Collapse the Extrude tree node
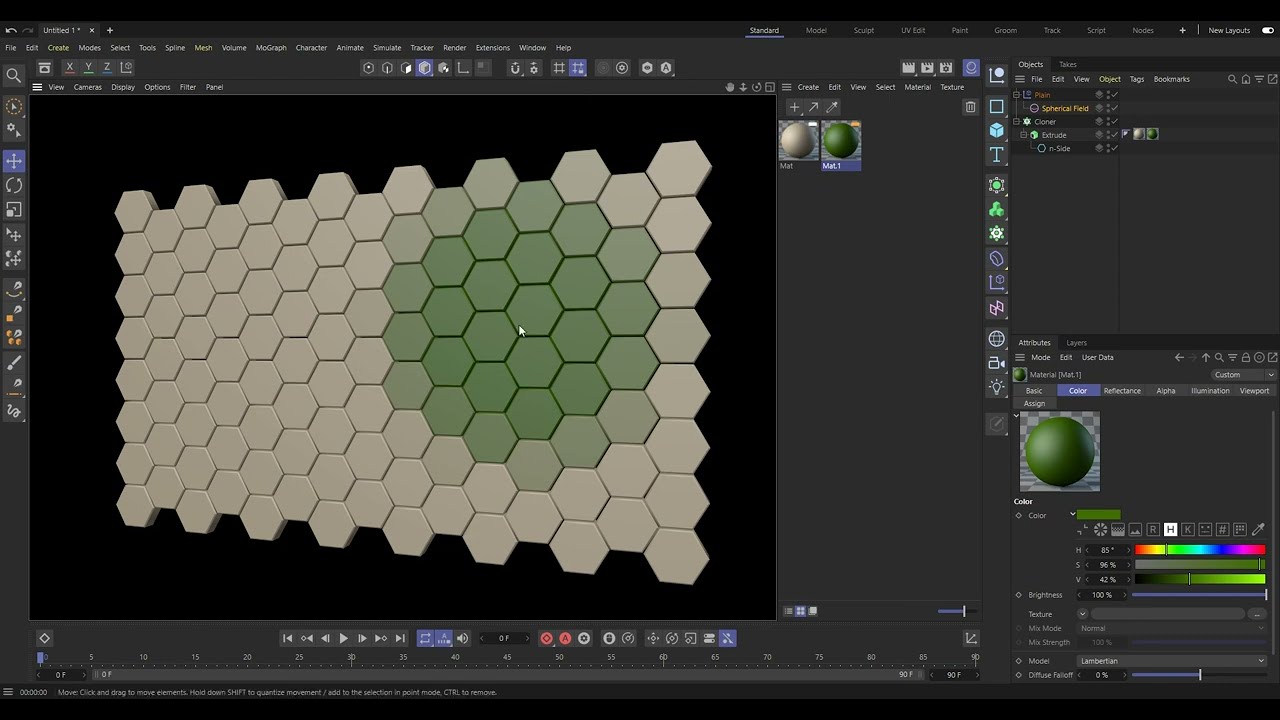This screenshot has height=720, width=1280. (1024, 134)
